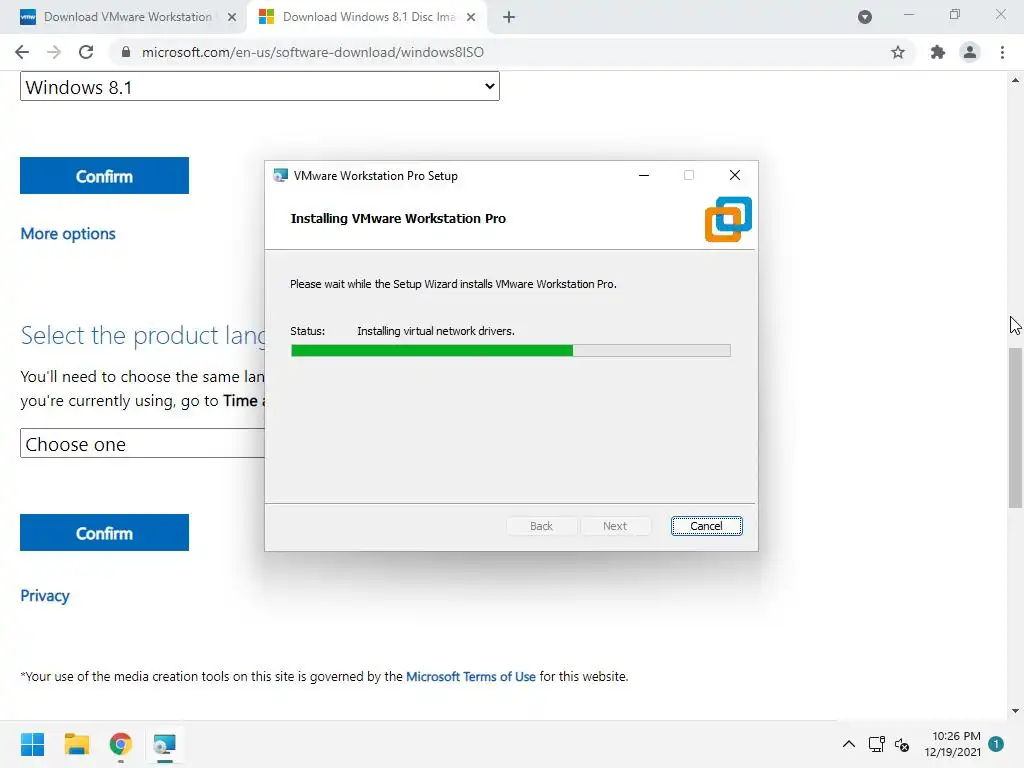This screenshot has width=1024, height=768.
Task: Open the Windows Start menu
Action: (x=32, y=744)
